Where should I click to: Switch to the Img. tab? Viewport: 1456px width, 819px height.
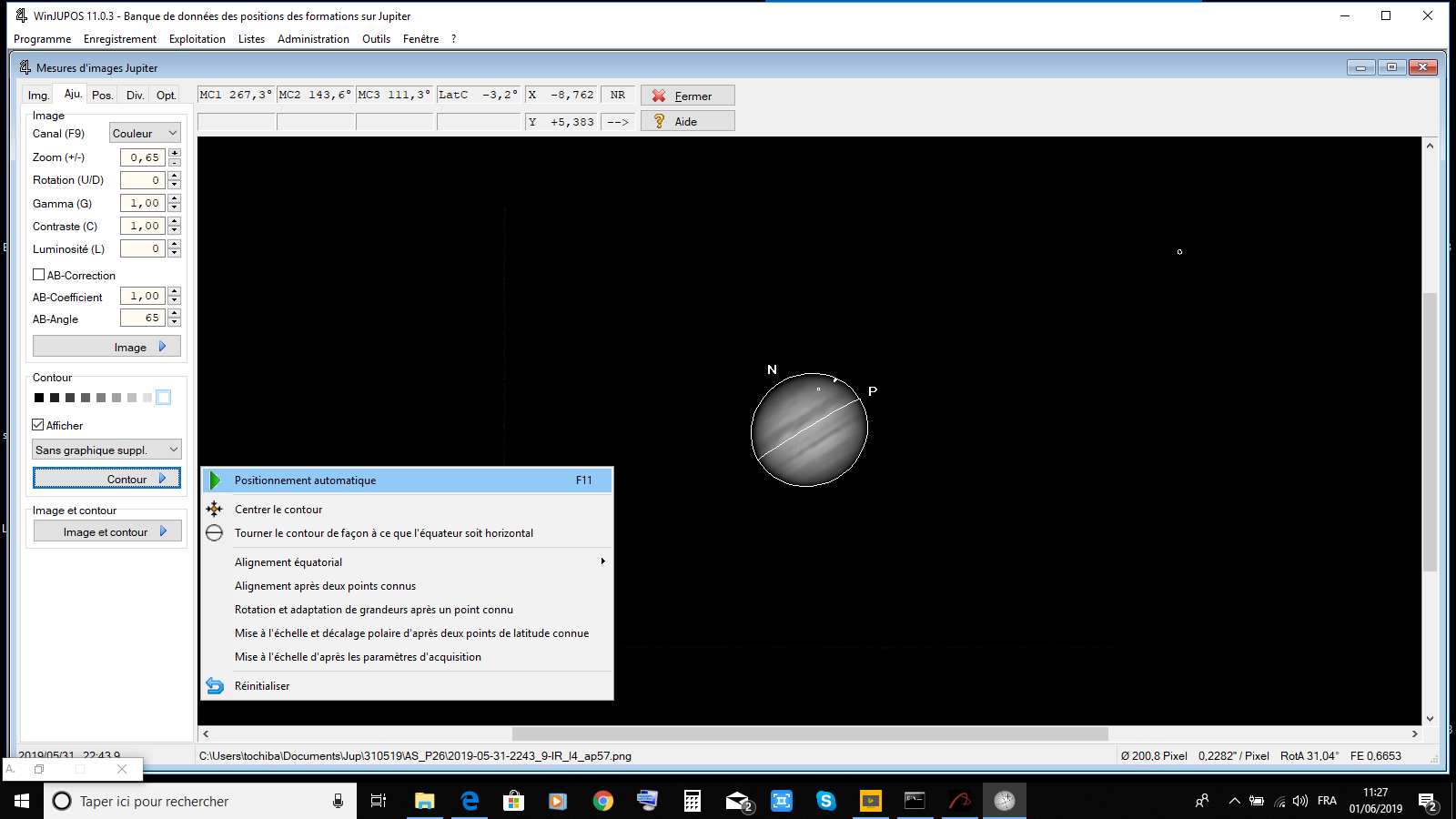coord(38,96)
